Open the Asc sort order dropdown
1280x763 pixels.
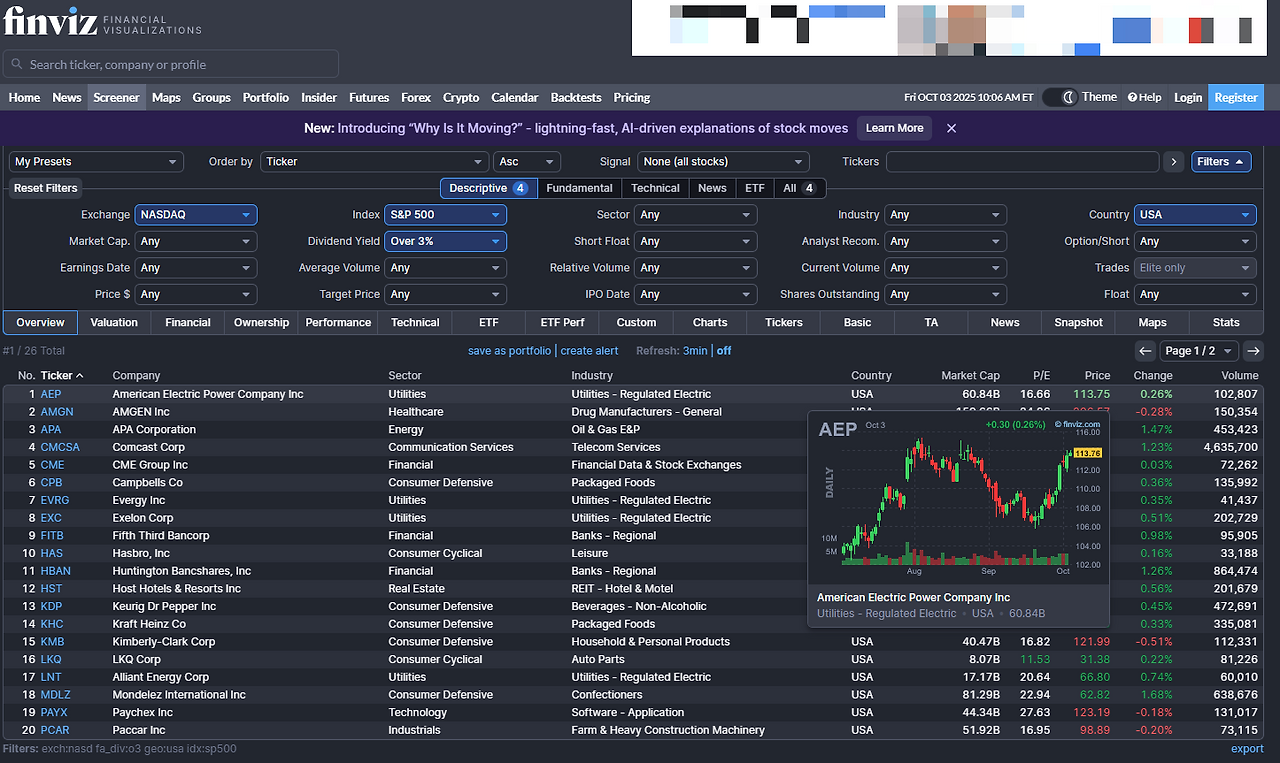(x=527, y=161)
